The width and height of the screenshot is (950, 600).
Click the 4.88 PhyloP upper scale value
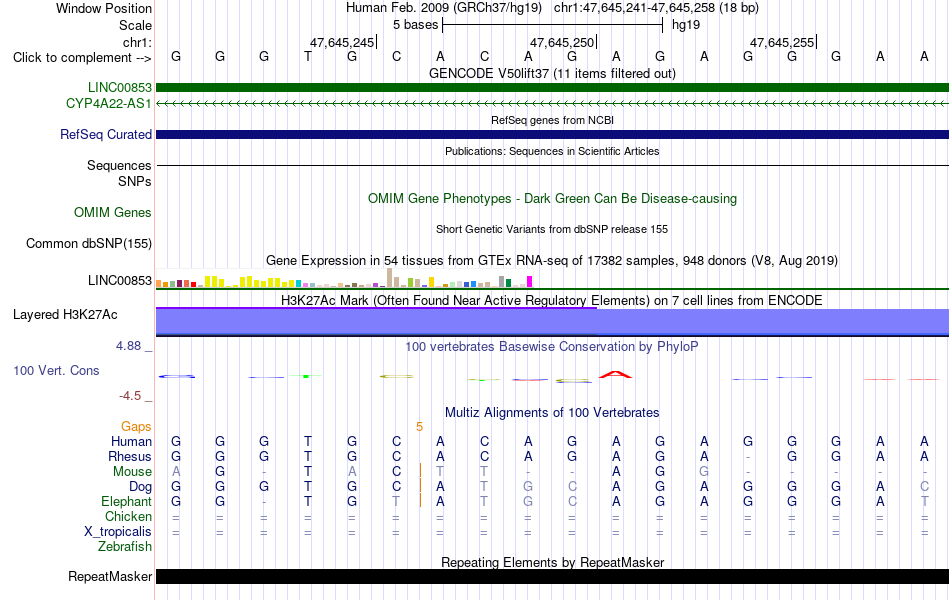[x=128, y=346]
